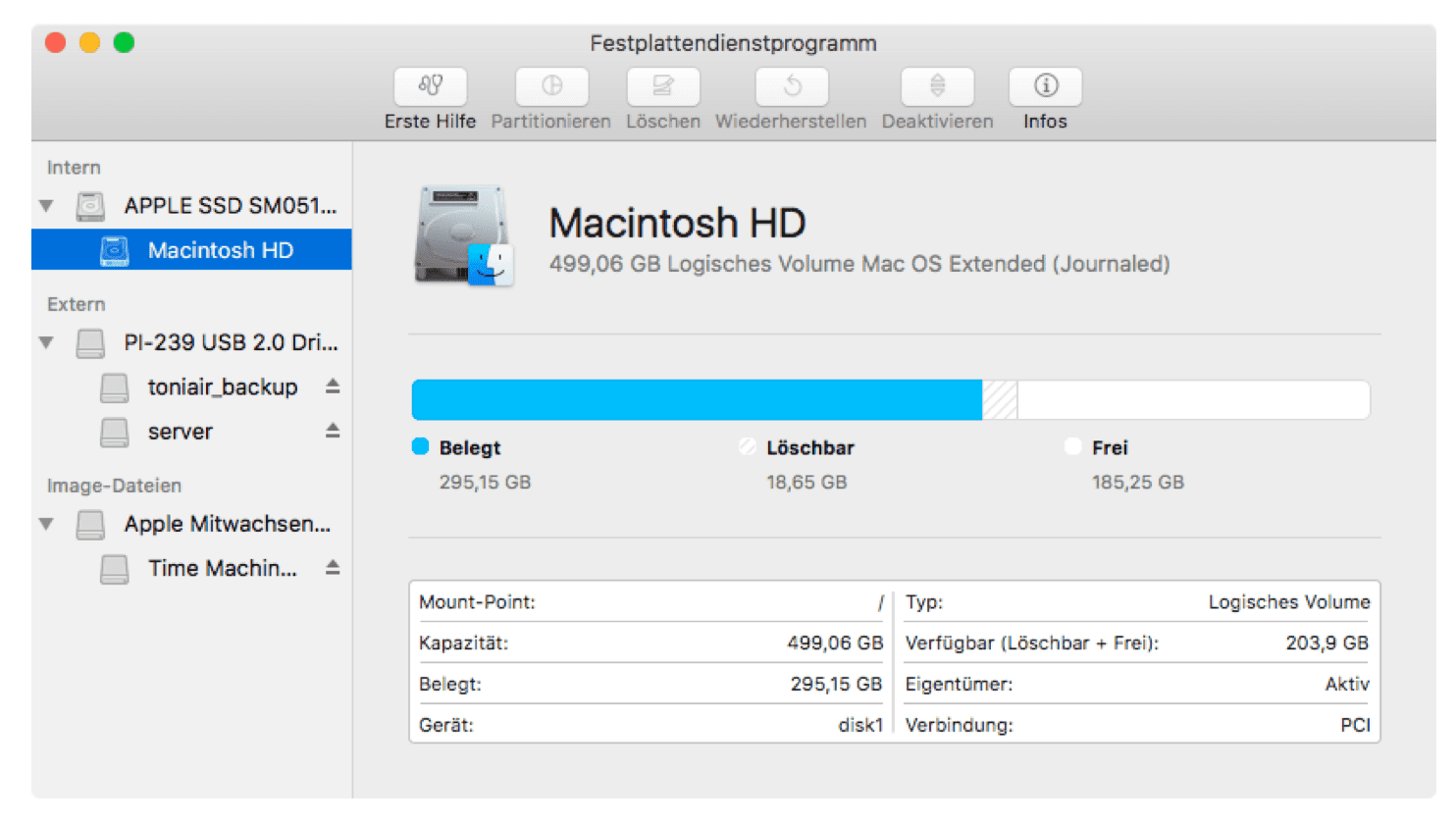The width and height of the screenshot is (1456, 822).
Task: Click the blue Belegt legend dot
Action: (420, 446)
